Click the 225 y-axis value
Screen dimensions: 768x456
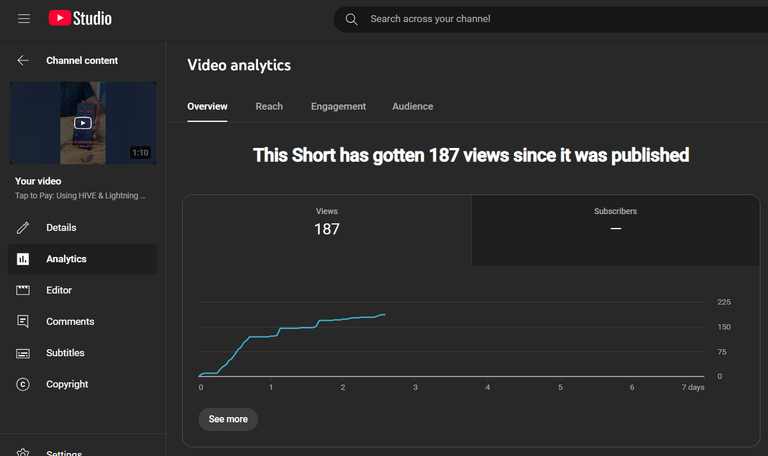click(724, 302)
